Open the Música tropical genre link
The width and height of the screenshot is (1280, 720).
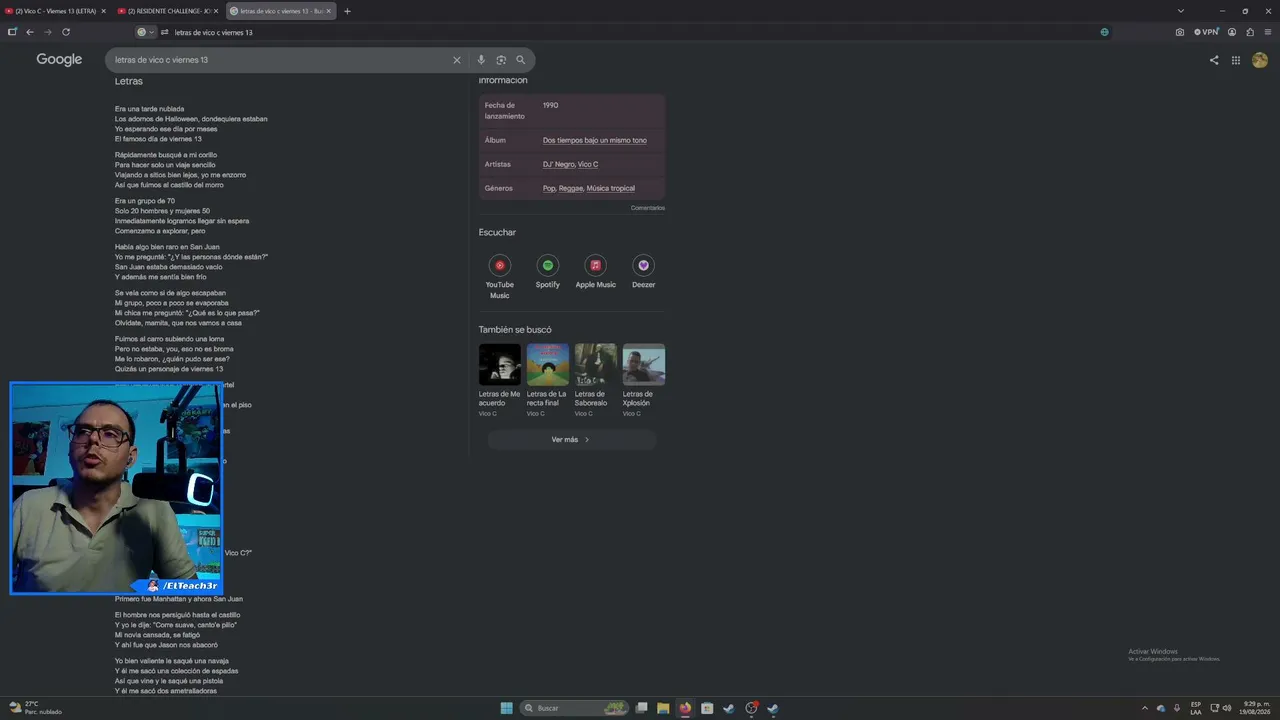click(611, 188)
